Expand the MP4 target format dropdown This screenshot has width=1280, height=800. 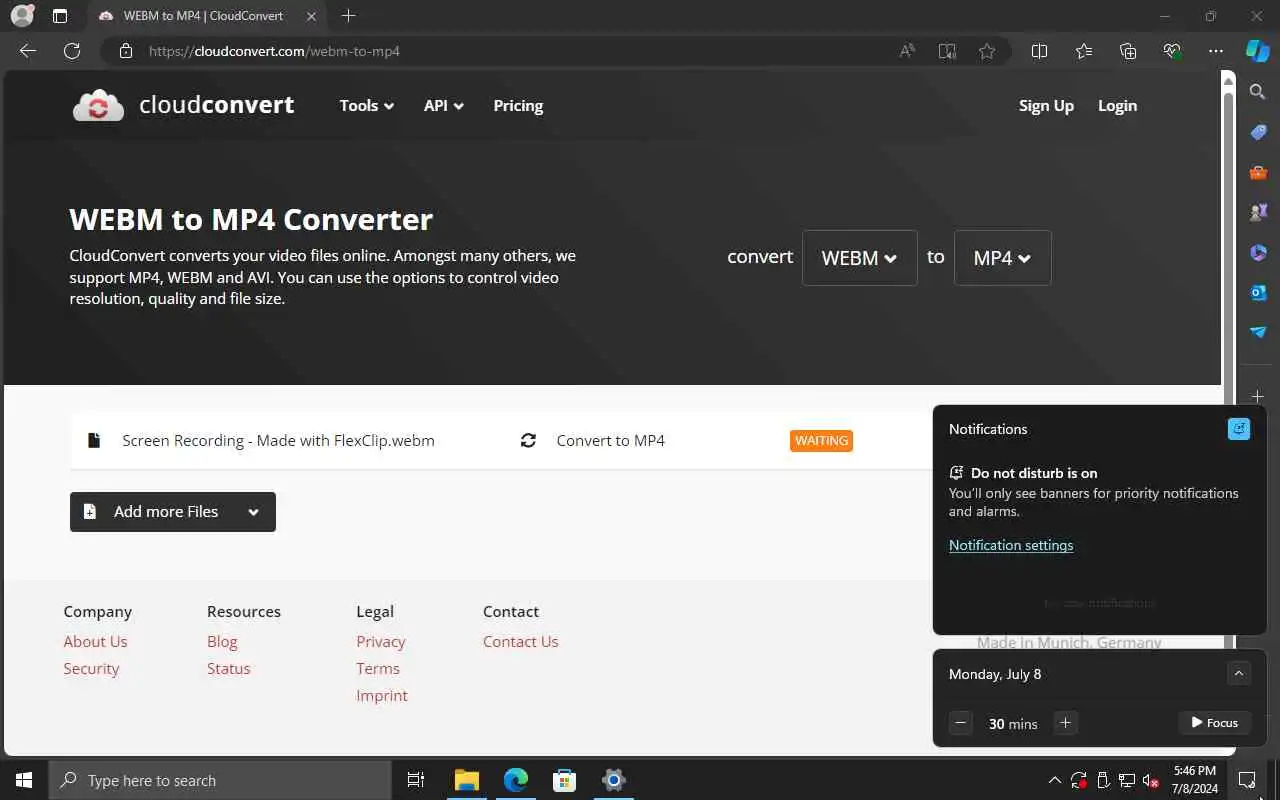(x=1002, y=258)
